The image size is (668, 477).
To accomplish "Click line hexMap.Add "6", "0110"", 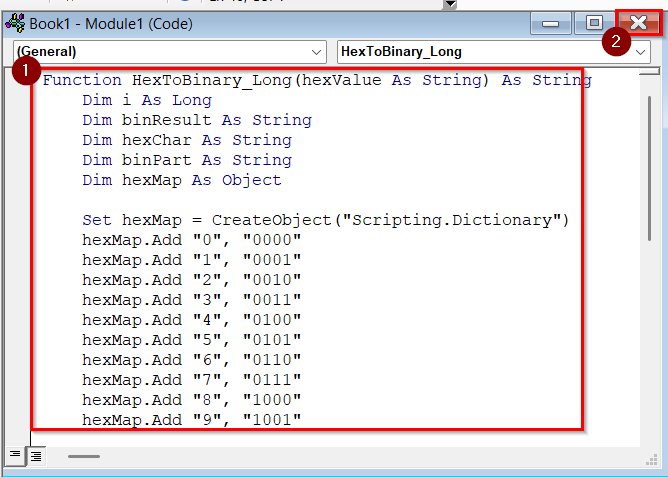I will point(192,361).
